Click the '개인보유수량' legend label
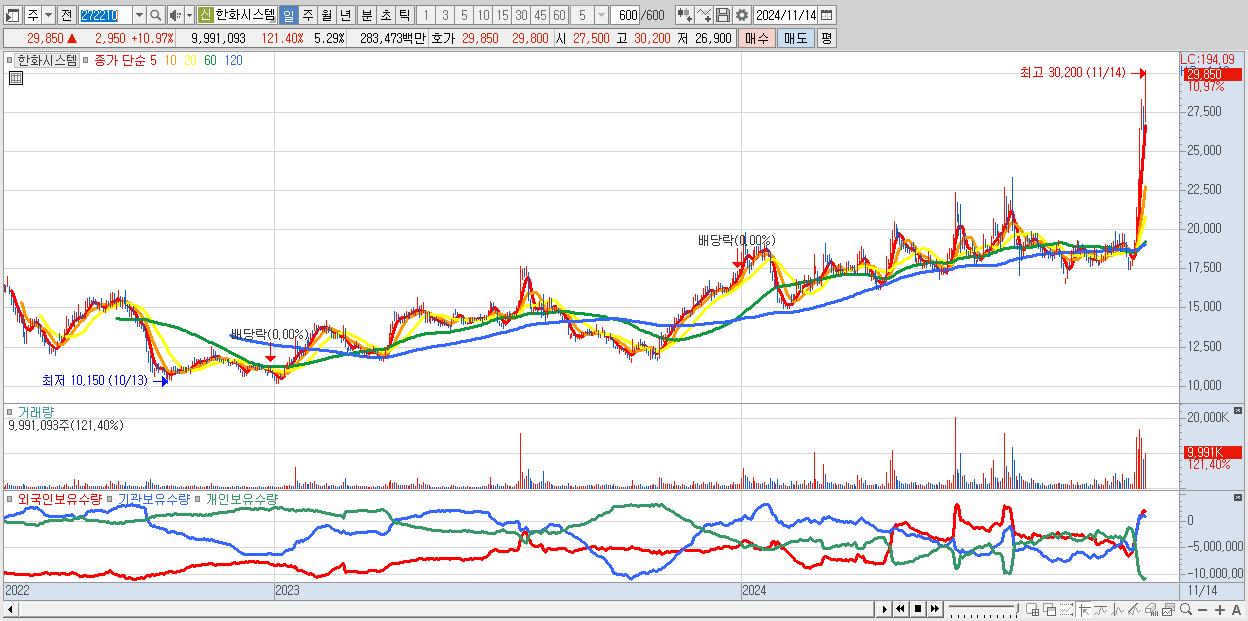 242,498
